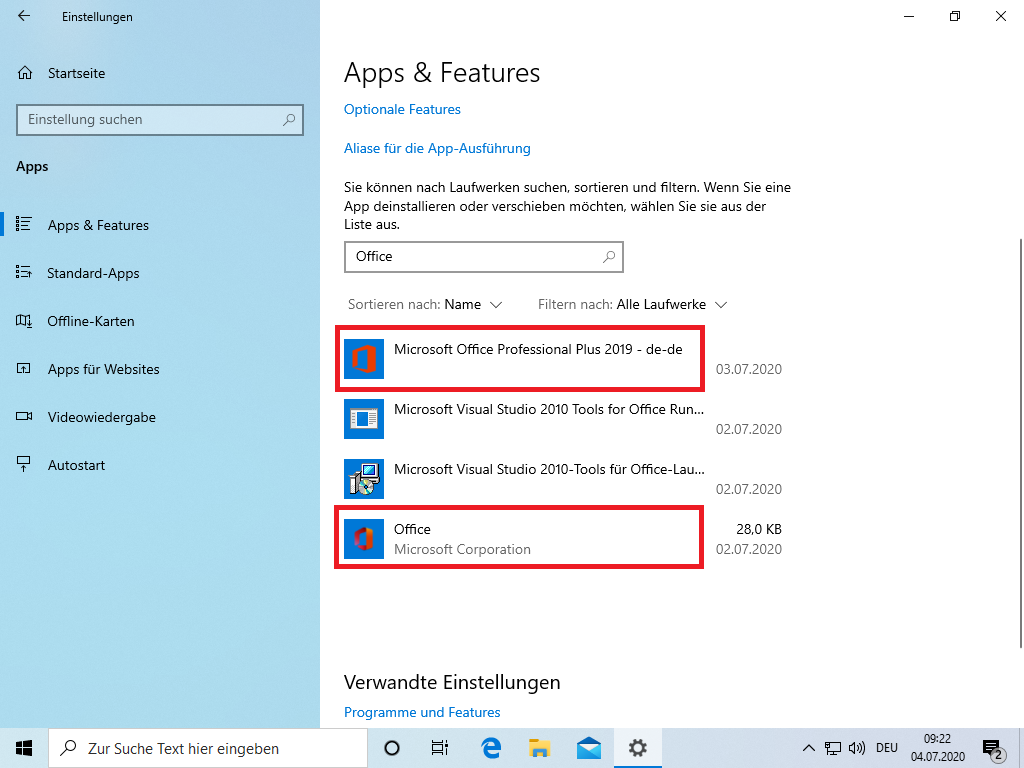Click Settings gear on taskbar
Image resolution: width=1024 pixels, height=768 pixels.
coord(637,748)
